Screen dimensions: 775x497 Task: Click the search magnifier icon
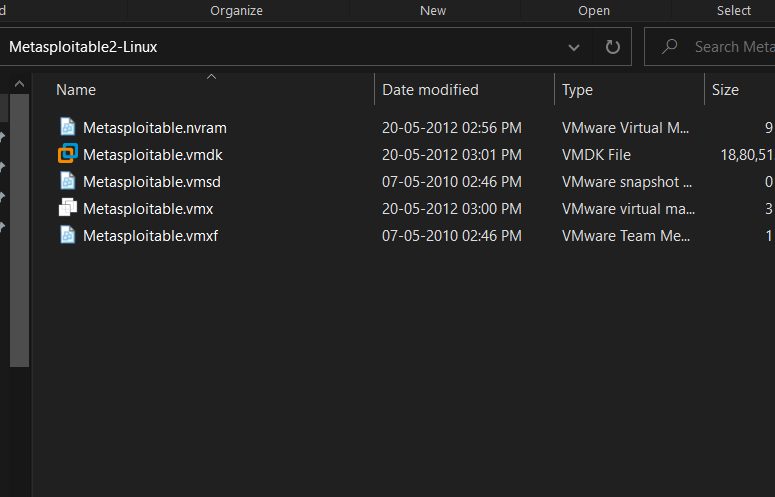670,46
